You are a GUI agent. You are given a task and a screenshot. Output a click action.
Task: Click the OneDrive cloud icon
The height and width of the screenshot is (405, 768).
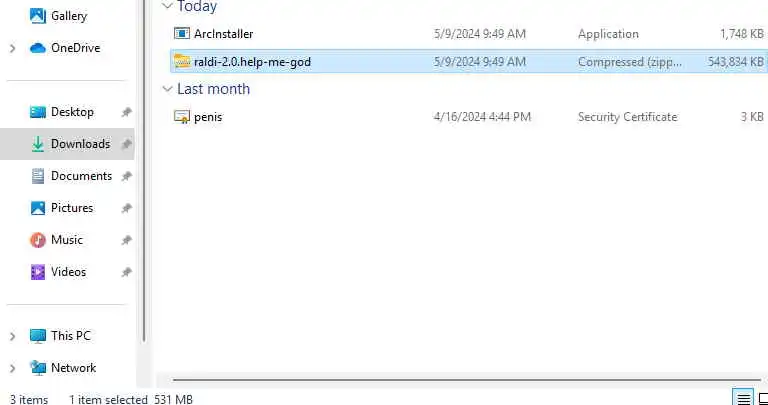[x=38, y=48]
